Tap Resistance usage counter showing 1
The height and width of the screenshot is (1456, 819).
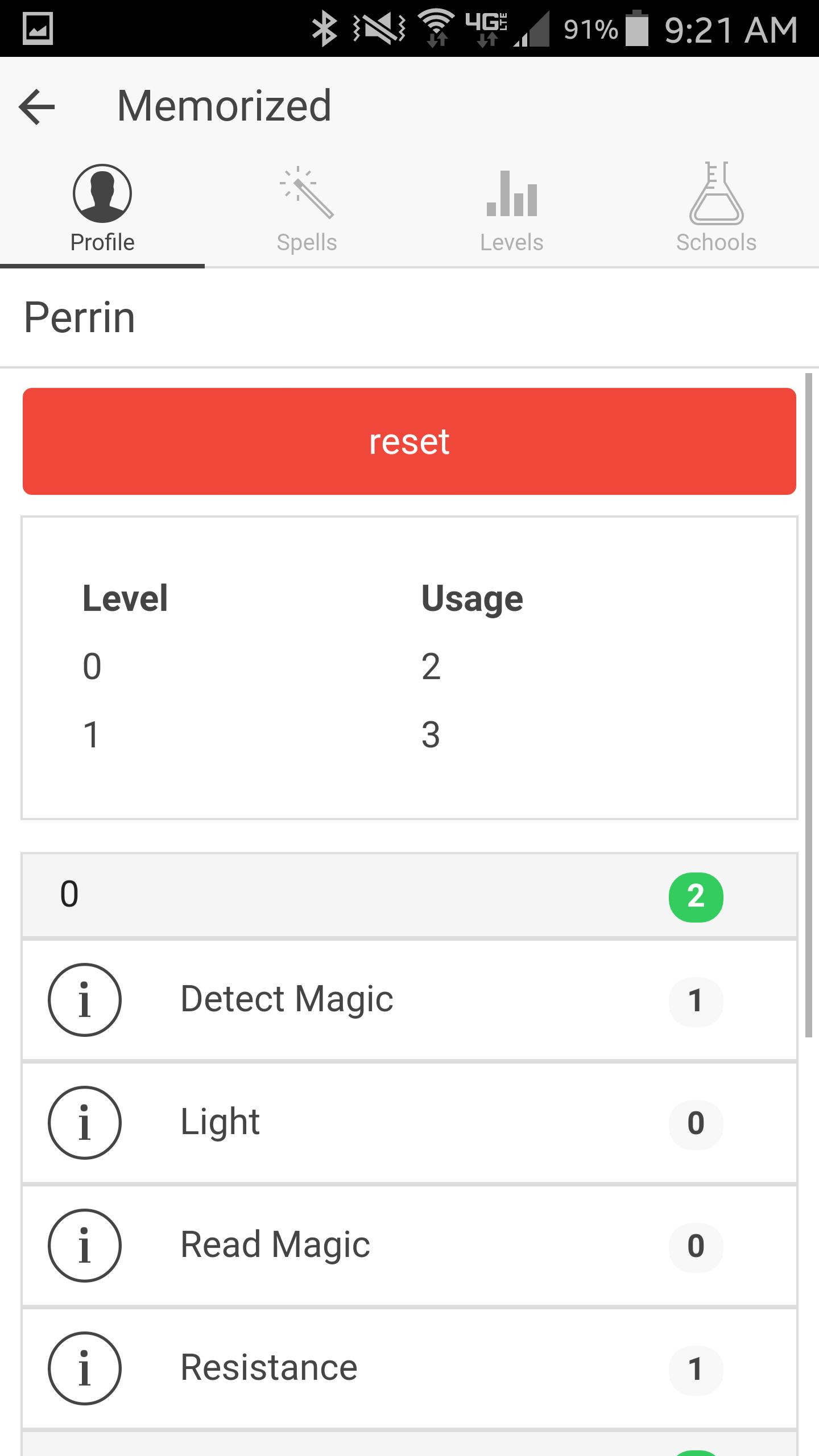(x=696, y=1367)
